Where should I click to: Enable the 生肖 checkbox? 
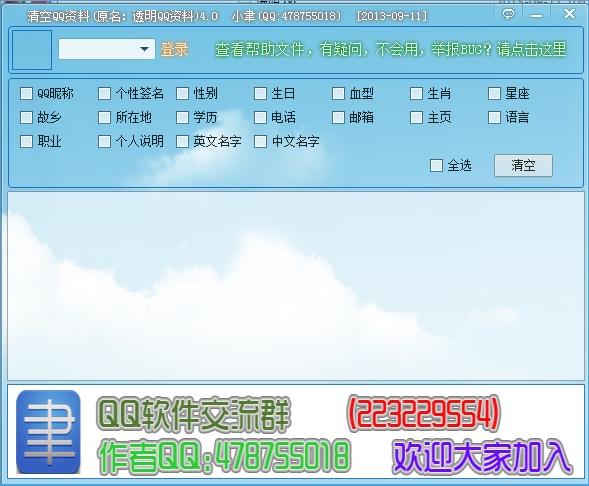click(416, 93)
